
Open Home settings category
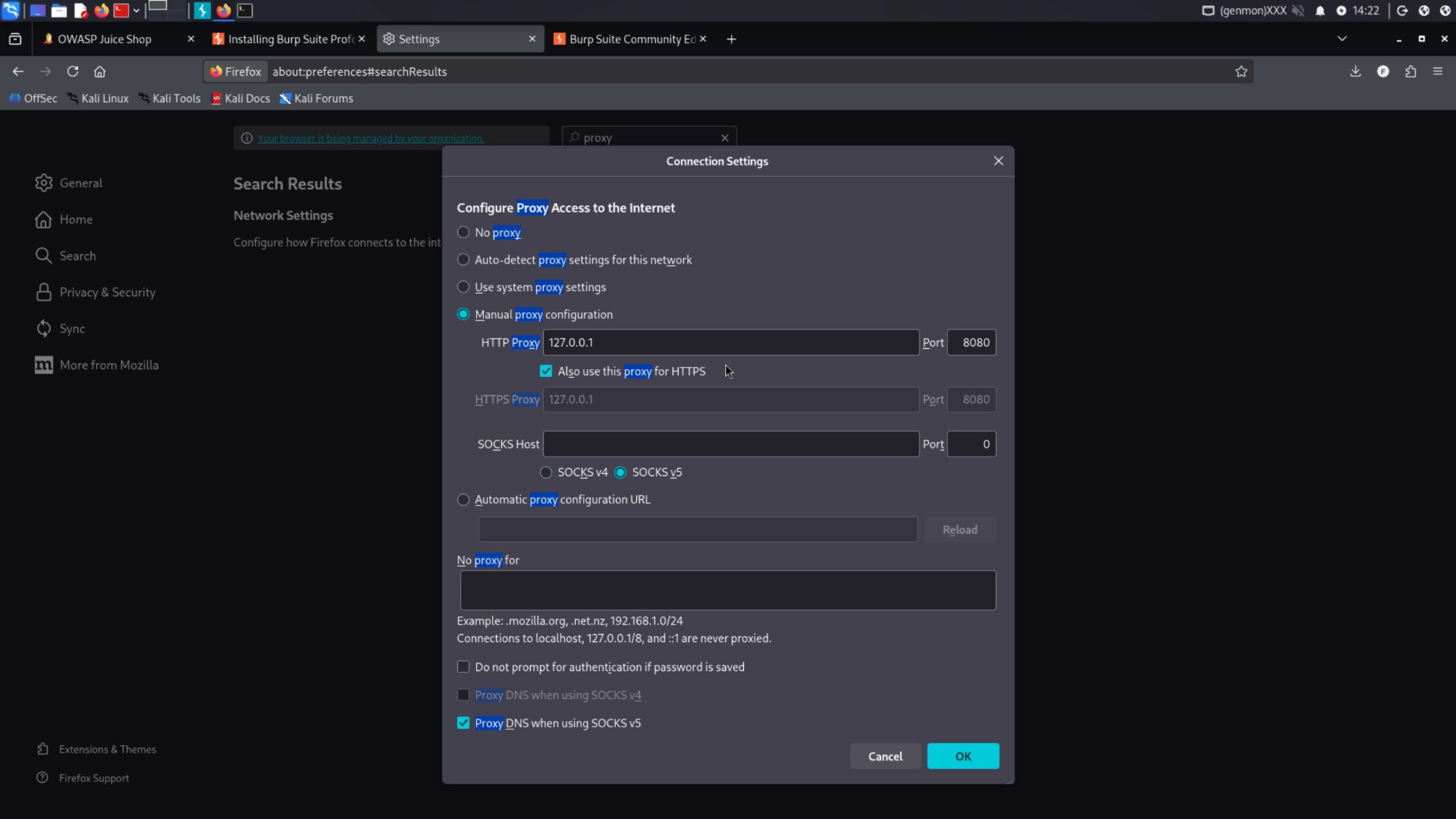(64, 219)
